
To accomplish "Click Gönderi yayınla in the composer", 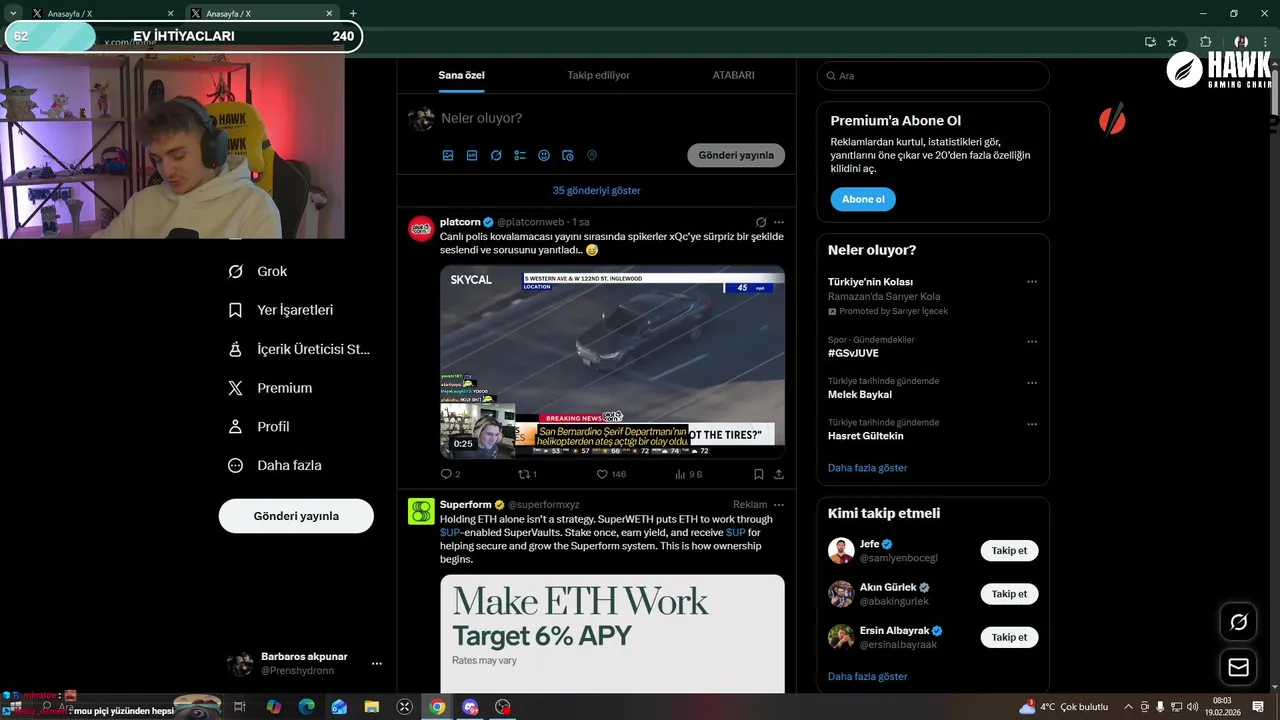I will (x=736, y=155).
